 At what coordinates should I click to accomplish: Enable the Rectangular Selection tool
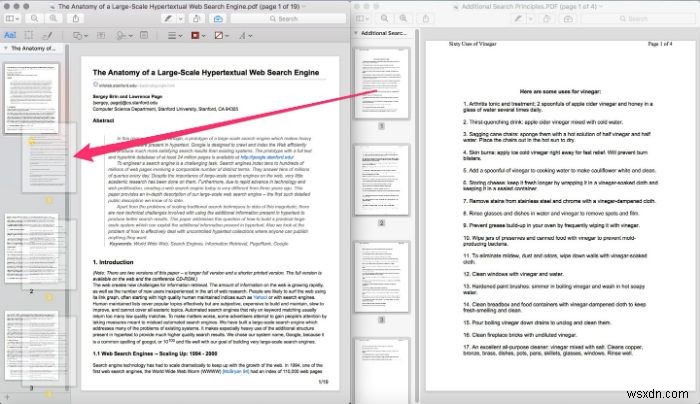click(29, 35)
